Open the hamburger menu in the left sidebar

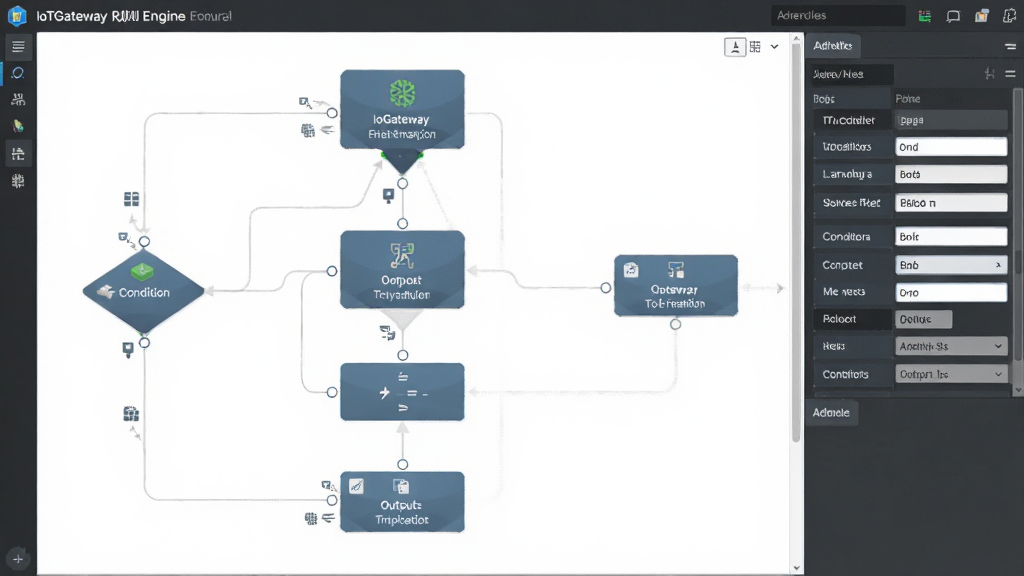tap(18, 46)
